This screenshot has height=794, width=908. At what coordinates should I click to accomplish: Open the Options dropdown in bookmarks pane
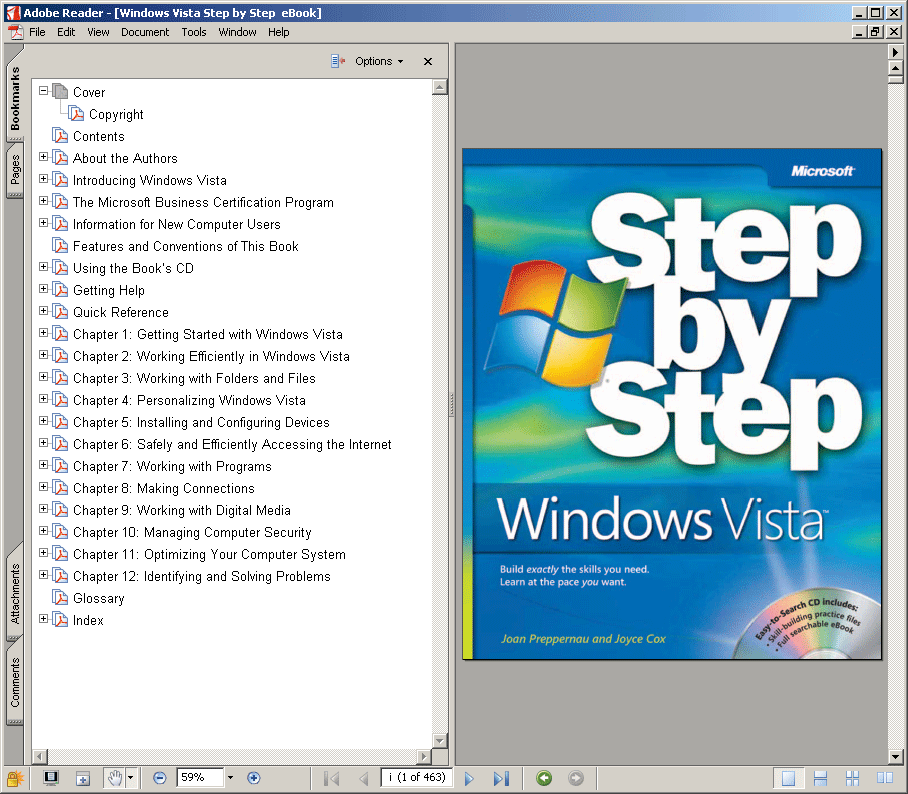click(x=379, y=61)
